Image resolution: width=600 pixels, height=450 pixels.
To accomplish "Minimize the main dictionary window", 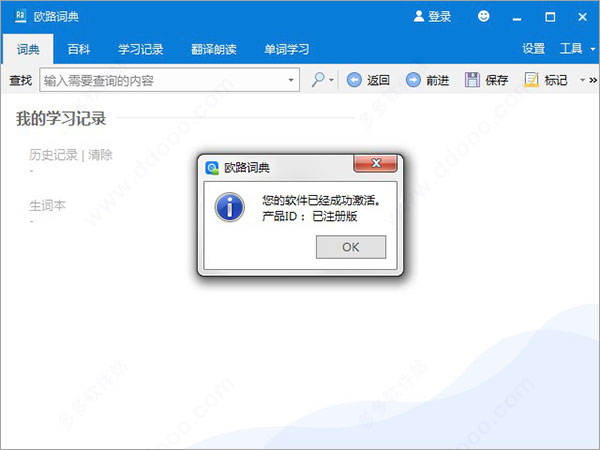I will 517,17.
